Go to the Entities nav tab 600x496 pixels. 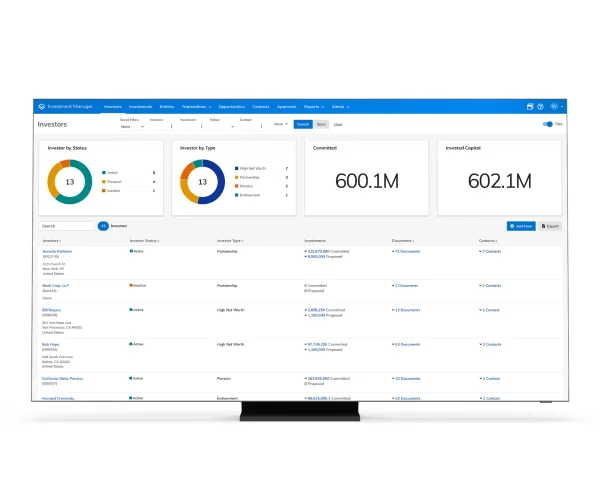pos(167,107)
